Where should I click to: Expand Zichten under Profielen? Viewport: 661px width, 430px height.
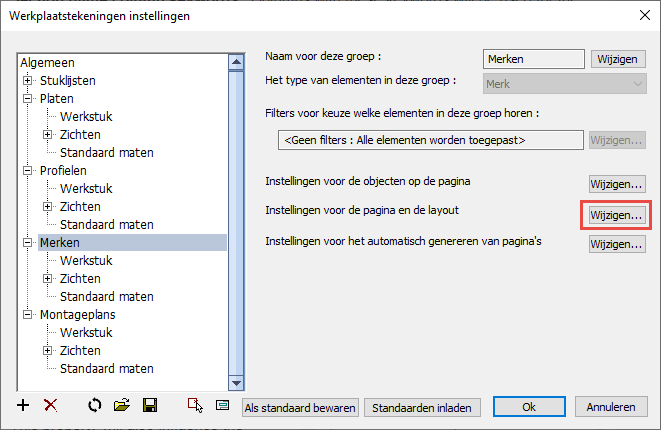48,207
